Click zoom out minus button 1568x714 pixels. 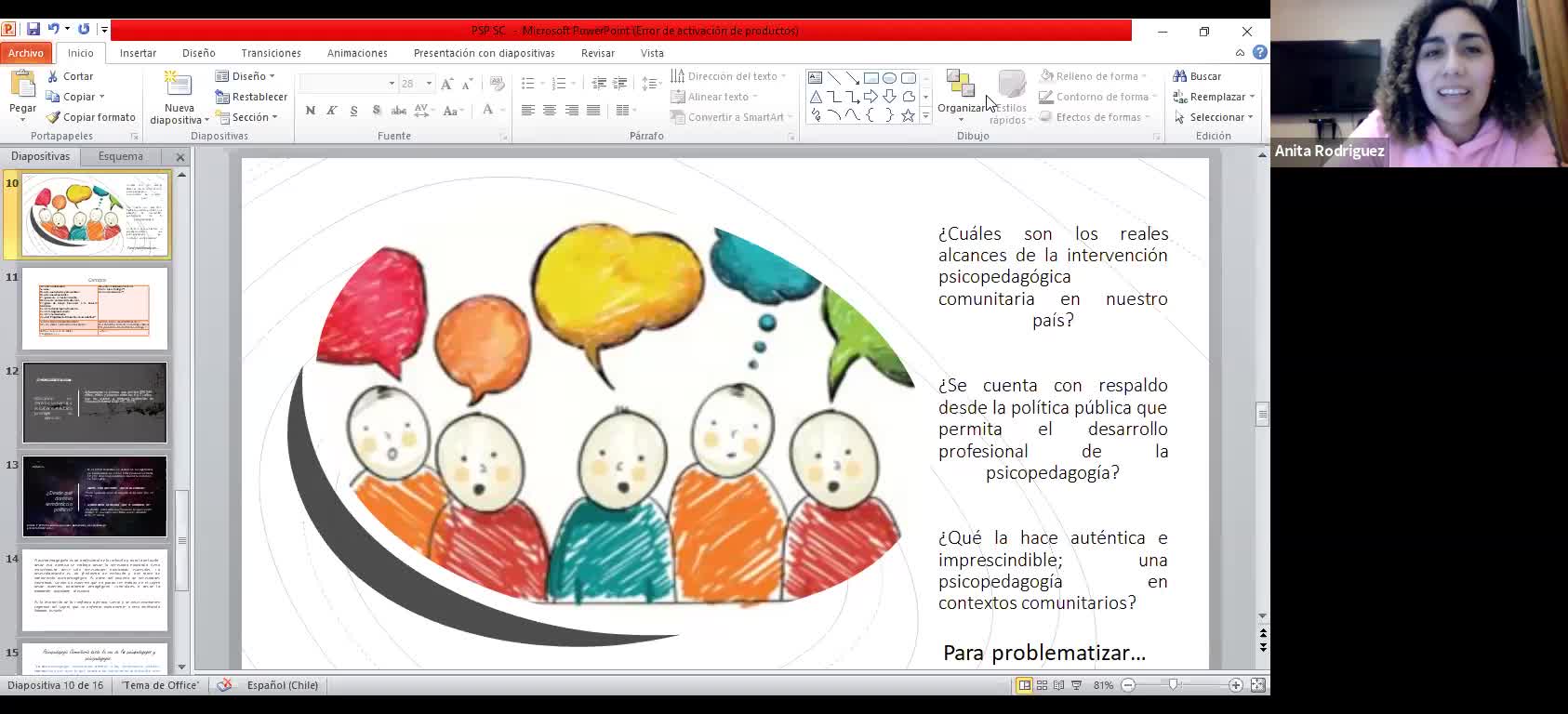1128,685
